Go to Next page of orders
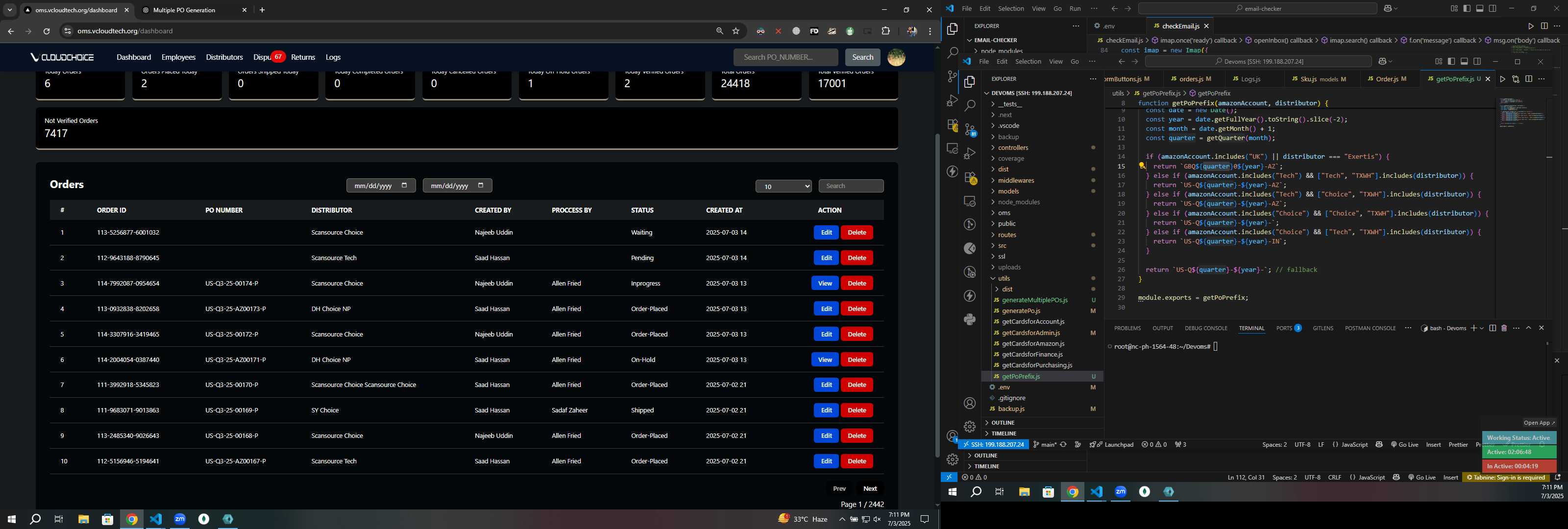Viewport: 1568px width, 529px height. (870, 489)
